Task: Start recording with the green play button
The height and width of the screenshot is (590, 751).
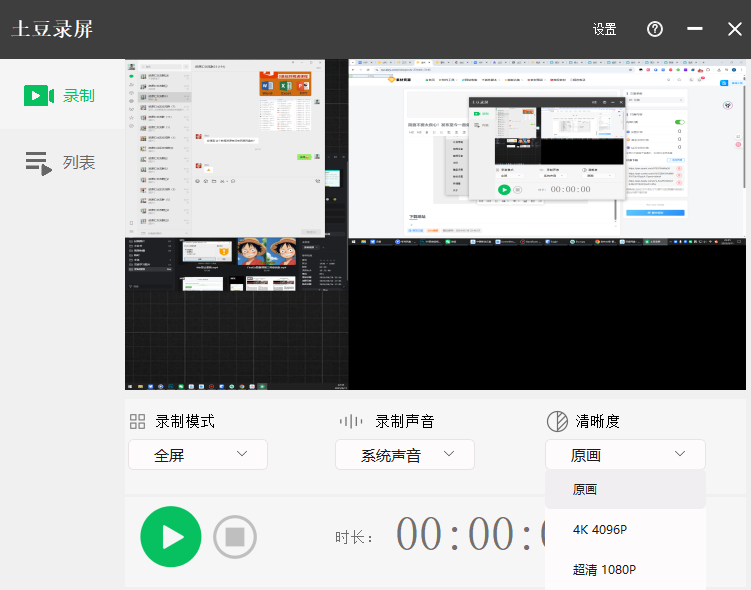Action: pos(170,537)
